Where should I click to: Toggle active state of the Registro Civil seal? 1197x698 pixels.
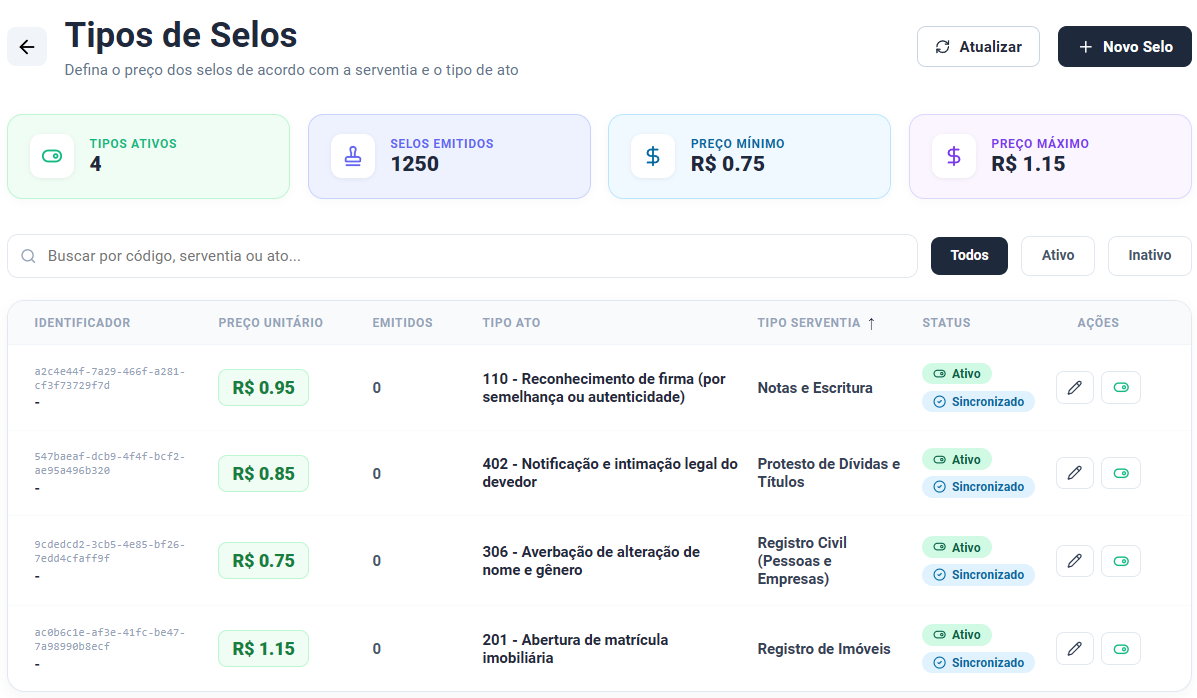[1121, 561]
